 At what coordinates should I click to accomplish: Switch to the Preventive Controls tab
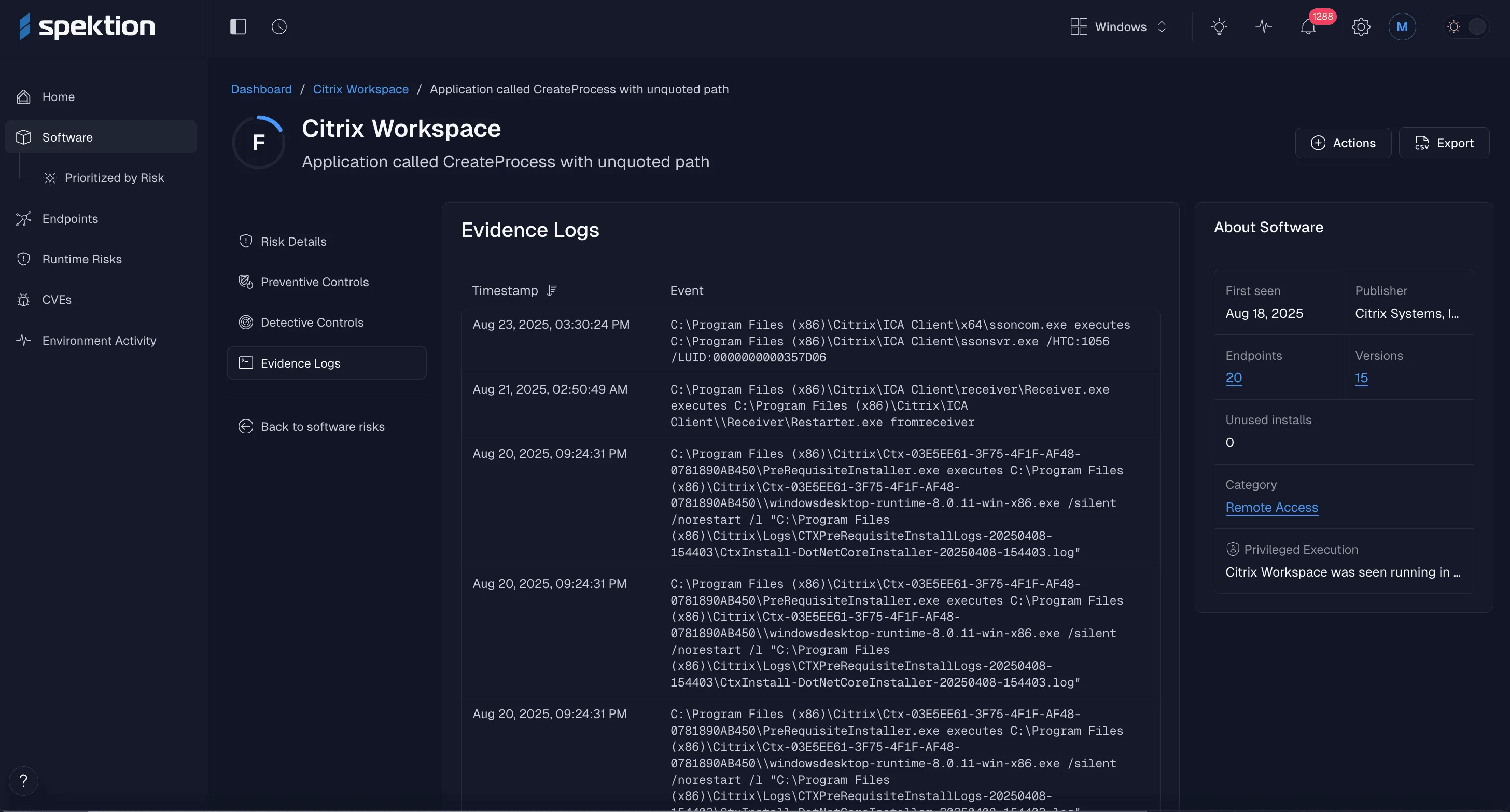click(315, 282)
